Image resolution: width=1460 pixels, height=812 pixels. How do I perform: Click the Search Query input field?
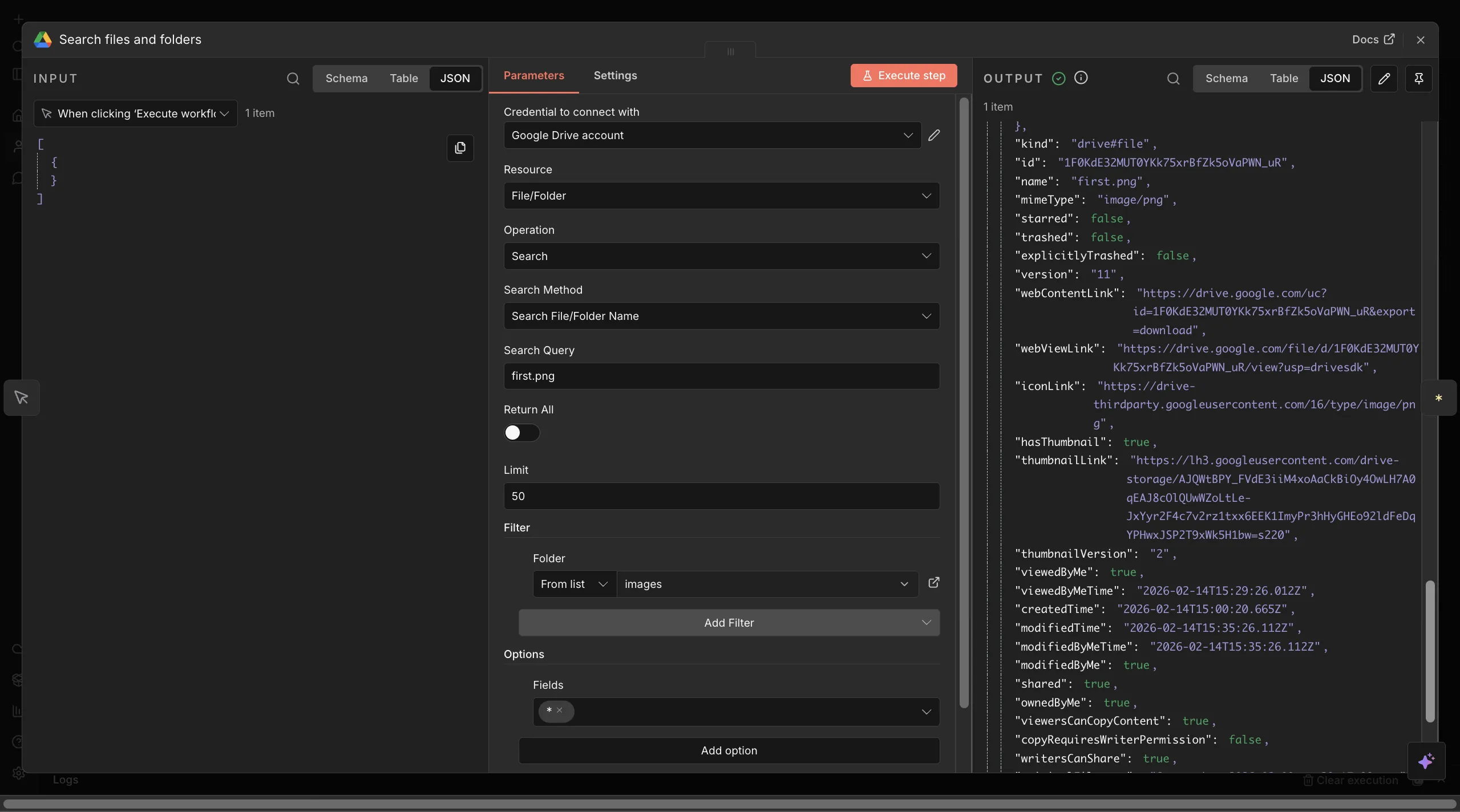click(721, 376)
